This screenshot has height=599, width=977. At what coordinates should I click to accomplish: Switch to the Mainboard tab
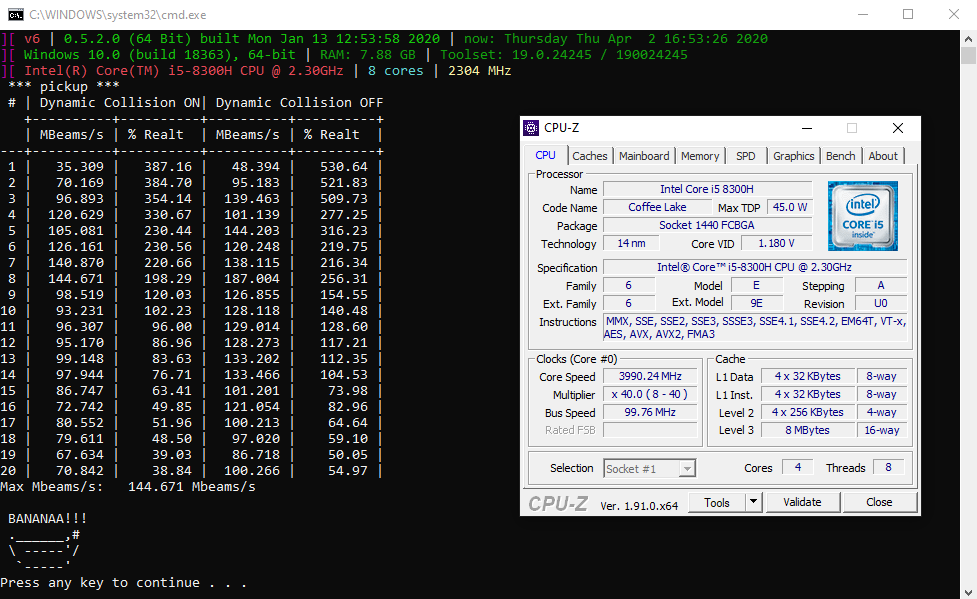point(644,156)
